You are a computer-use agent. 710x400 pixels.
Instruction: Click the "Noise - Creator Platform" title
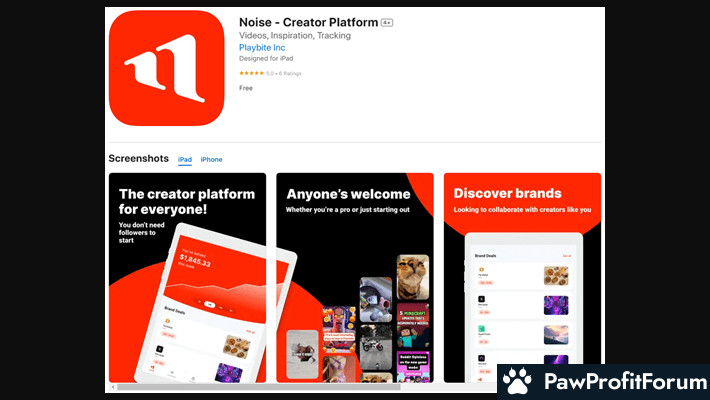click(308, 22)
